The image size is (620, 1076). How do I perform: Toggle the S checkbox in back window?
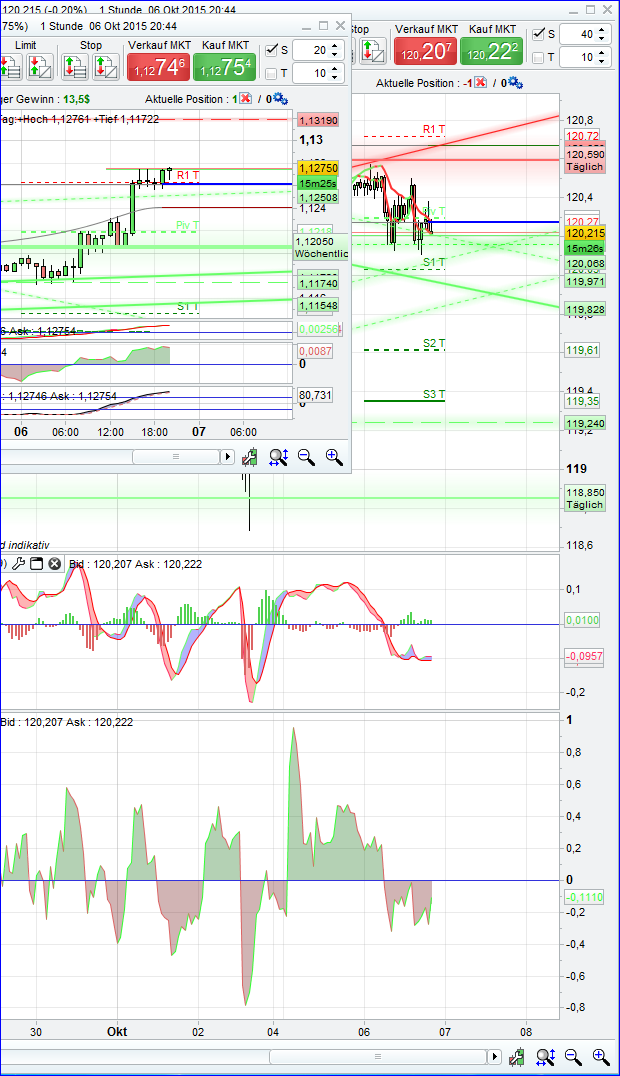tap(539, 34)
